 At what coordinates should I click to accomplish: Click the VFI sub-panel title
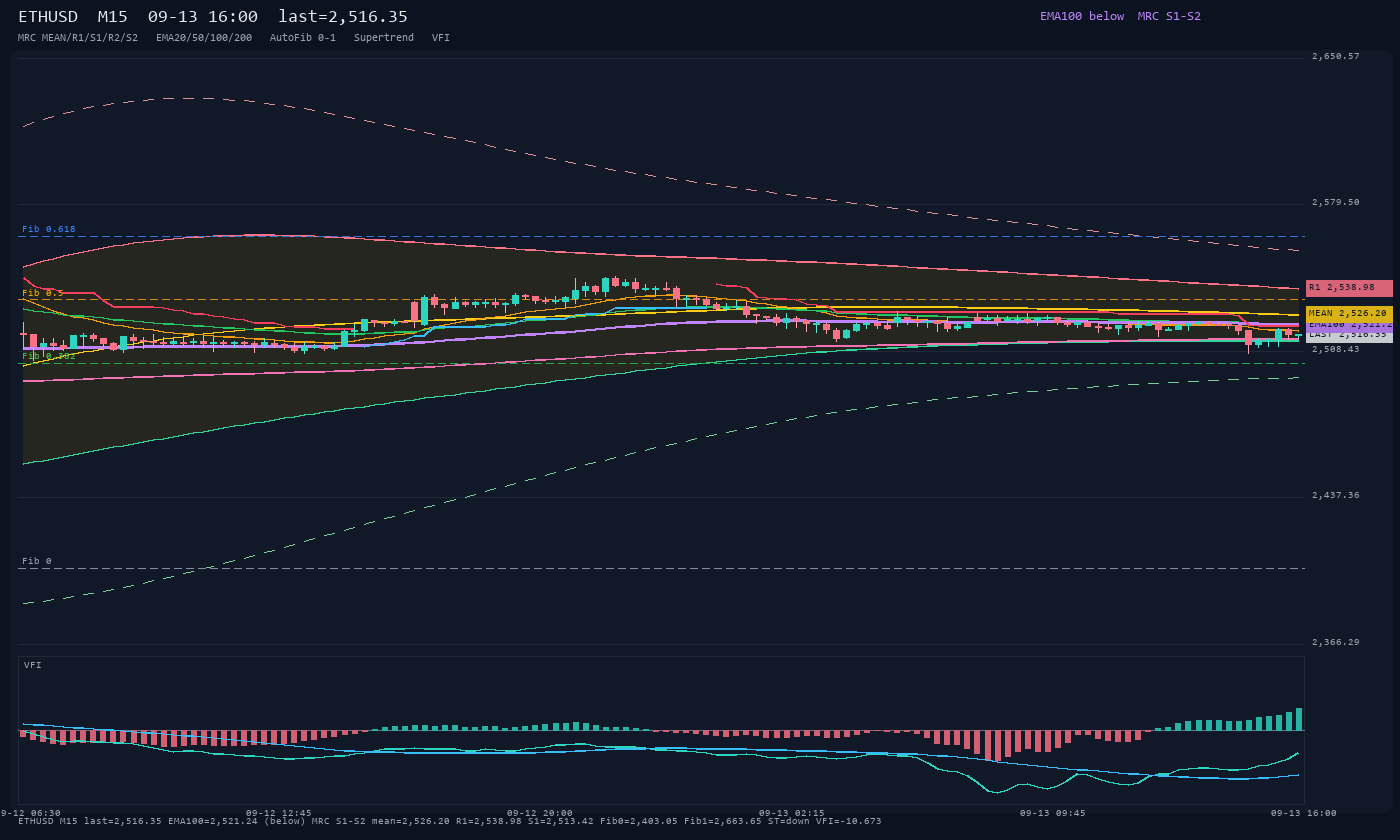click(x=33, y=665)
